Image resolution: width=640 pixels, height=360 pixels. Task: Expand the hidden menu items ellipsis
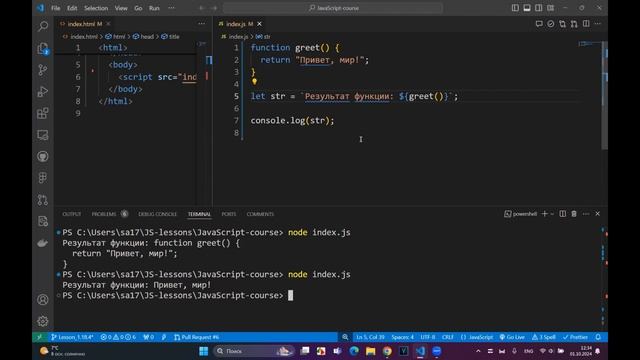(171, 8)
